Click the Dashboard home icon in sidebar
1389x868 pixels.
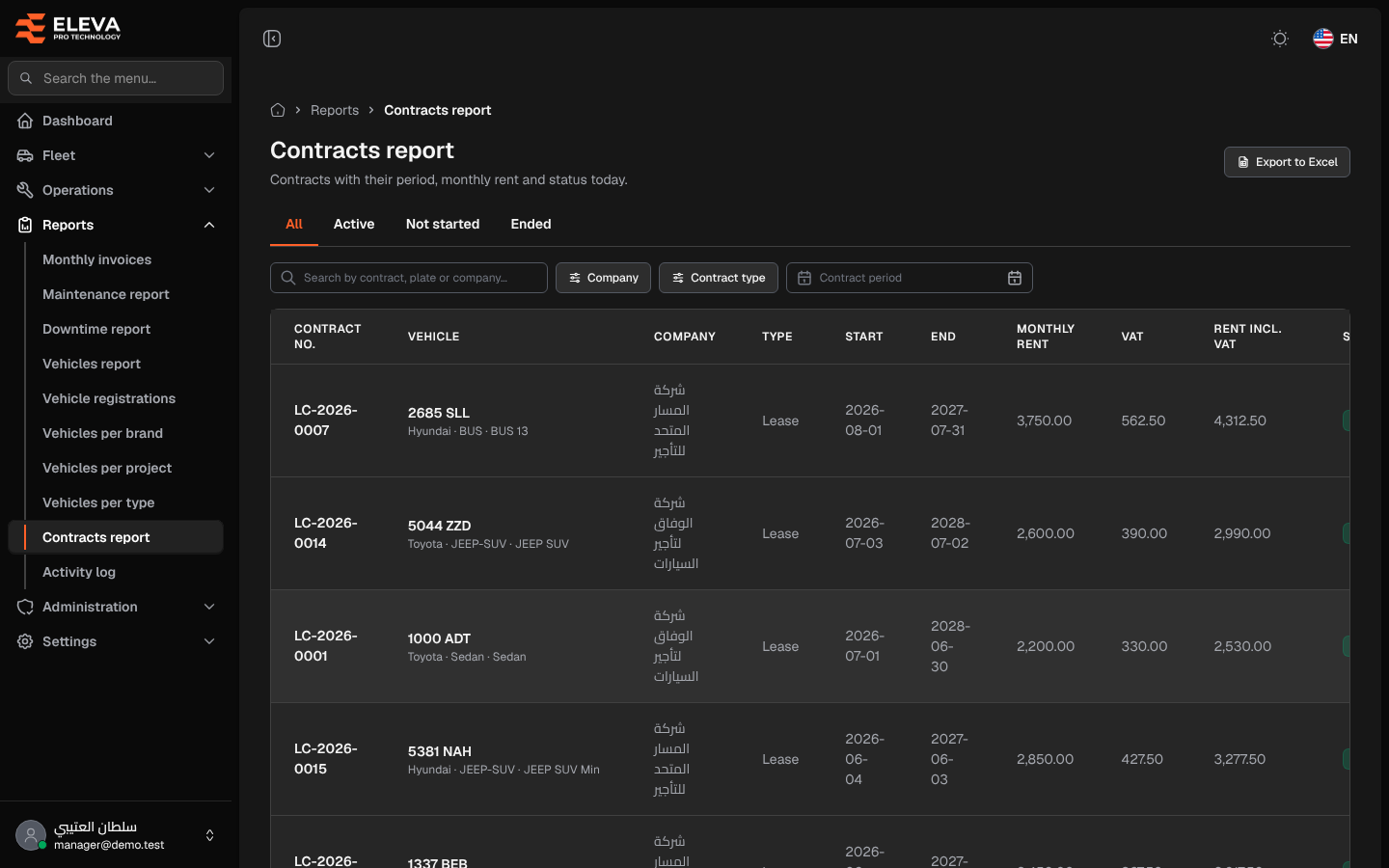pyautogui.click(x=25, y=121)
